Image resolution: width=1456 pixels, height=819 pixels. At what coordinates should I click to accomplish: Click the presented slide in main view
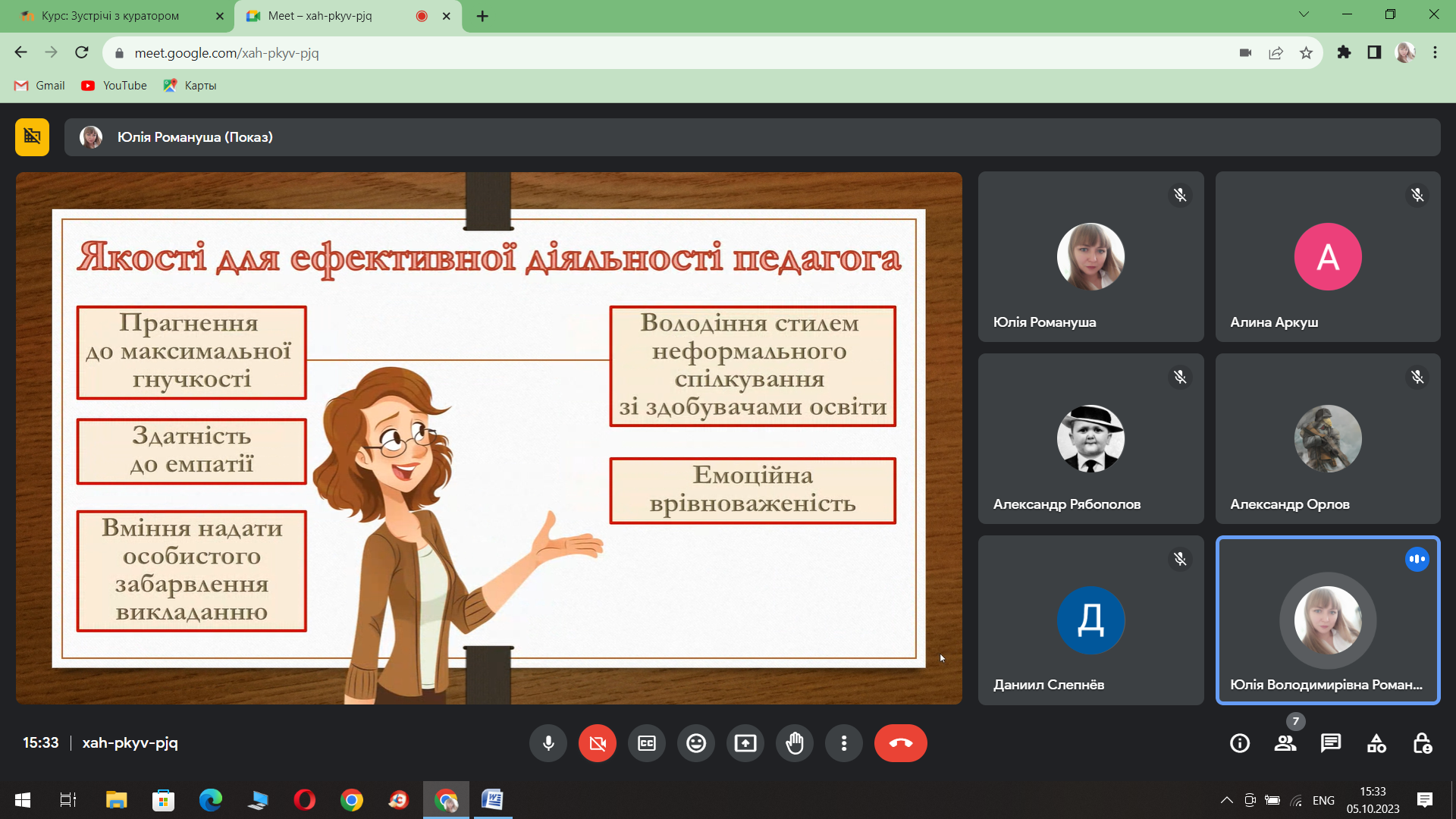click(x=489, y=438)
